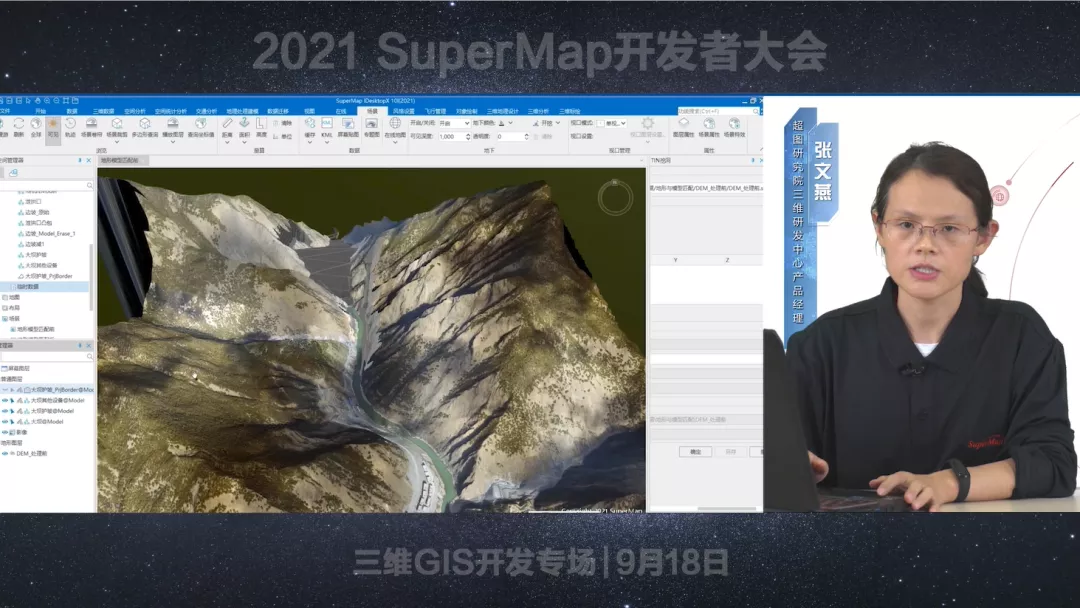
Task: Toggle visibility of 大坝@Model layer
Action: (x=5, y=421)
